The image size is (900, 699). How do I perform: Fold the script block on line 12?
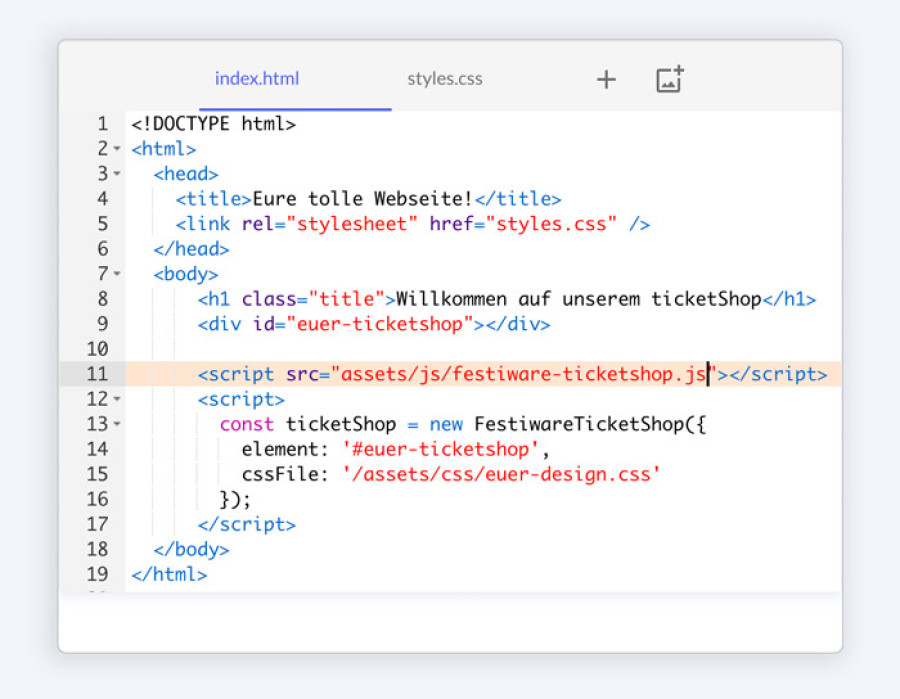(117, 399)
